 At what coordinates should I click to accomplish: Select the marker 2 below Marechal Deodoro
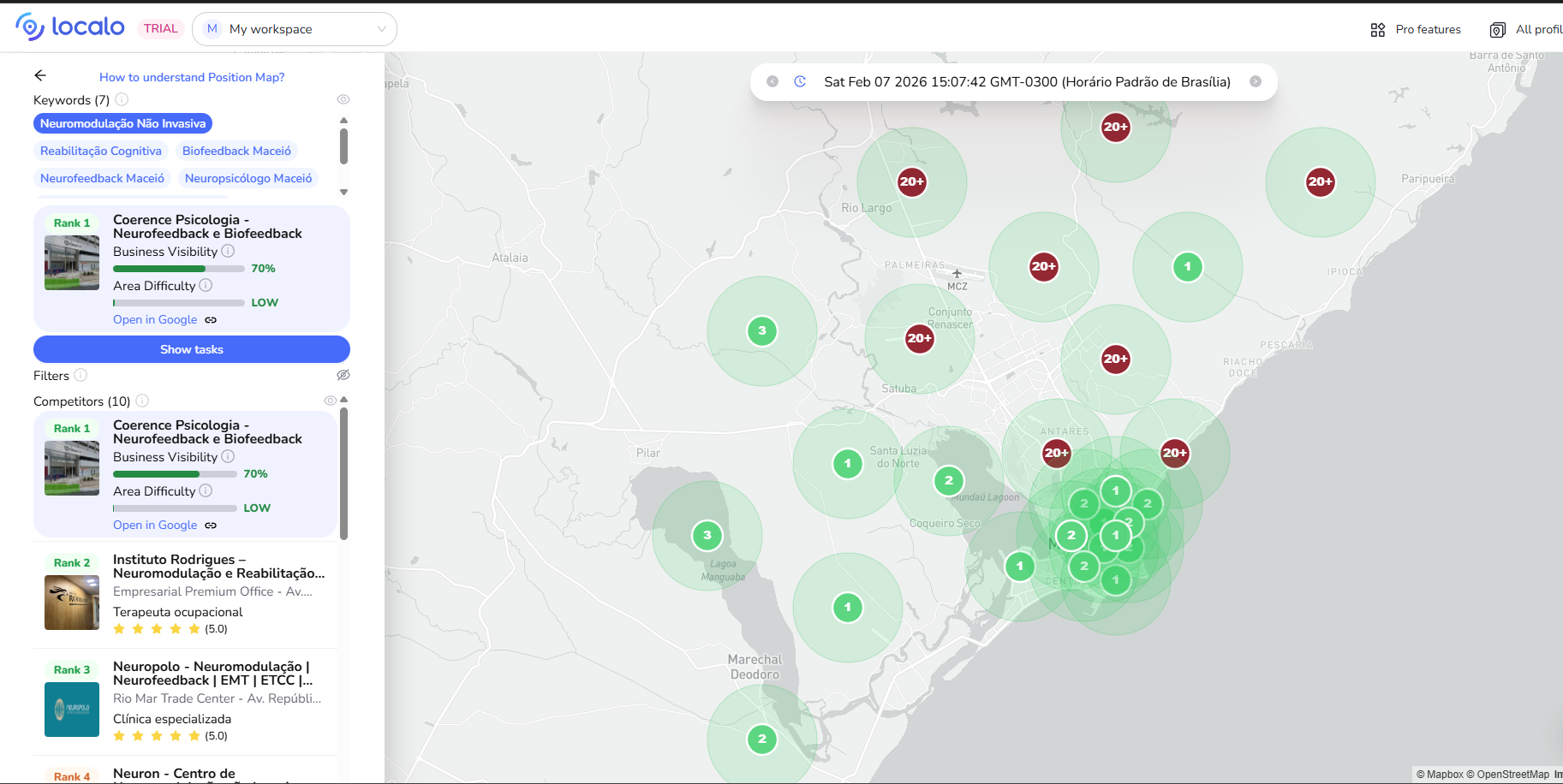(761, 739)
